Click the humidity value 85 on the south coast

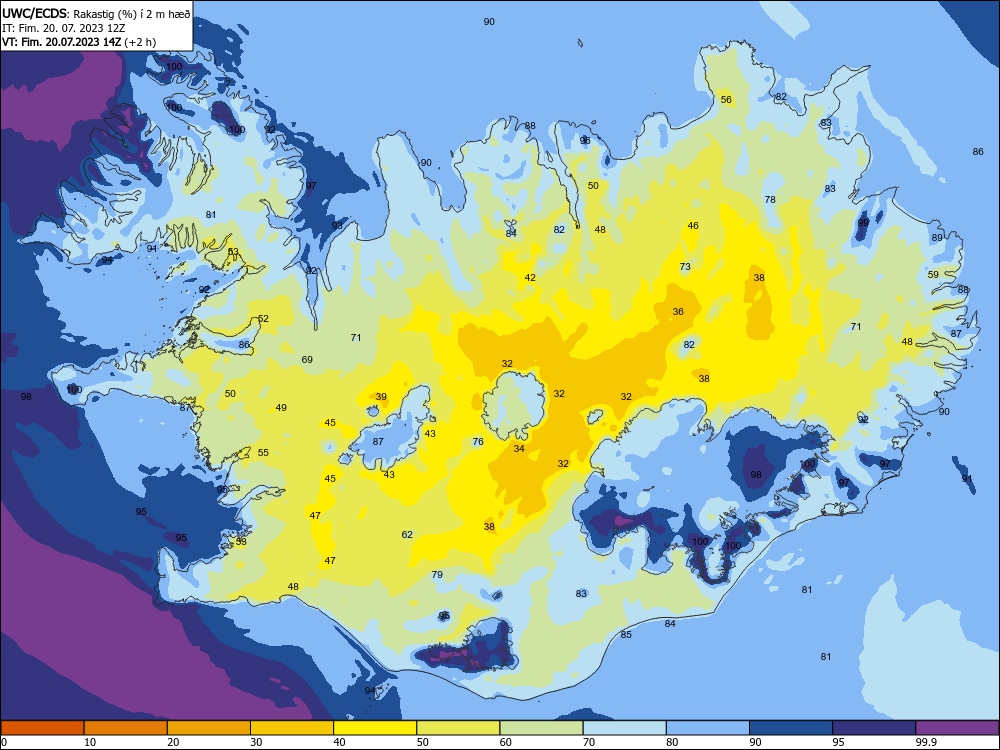[626, 635]
